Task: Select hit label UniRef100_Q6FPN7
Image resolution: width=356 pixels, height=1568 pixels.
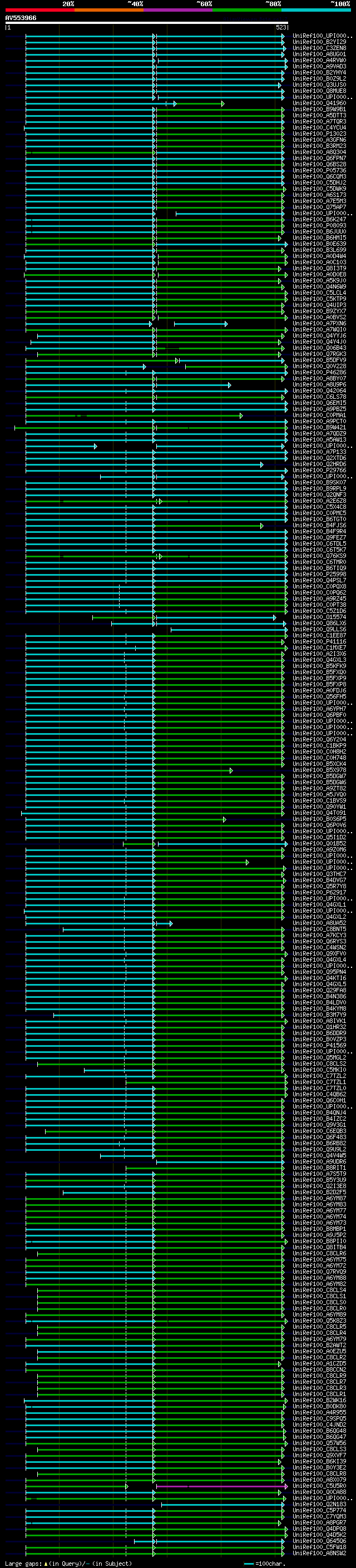Action: [319, 159]
